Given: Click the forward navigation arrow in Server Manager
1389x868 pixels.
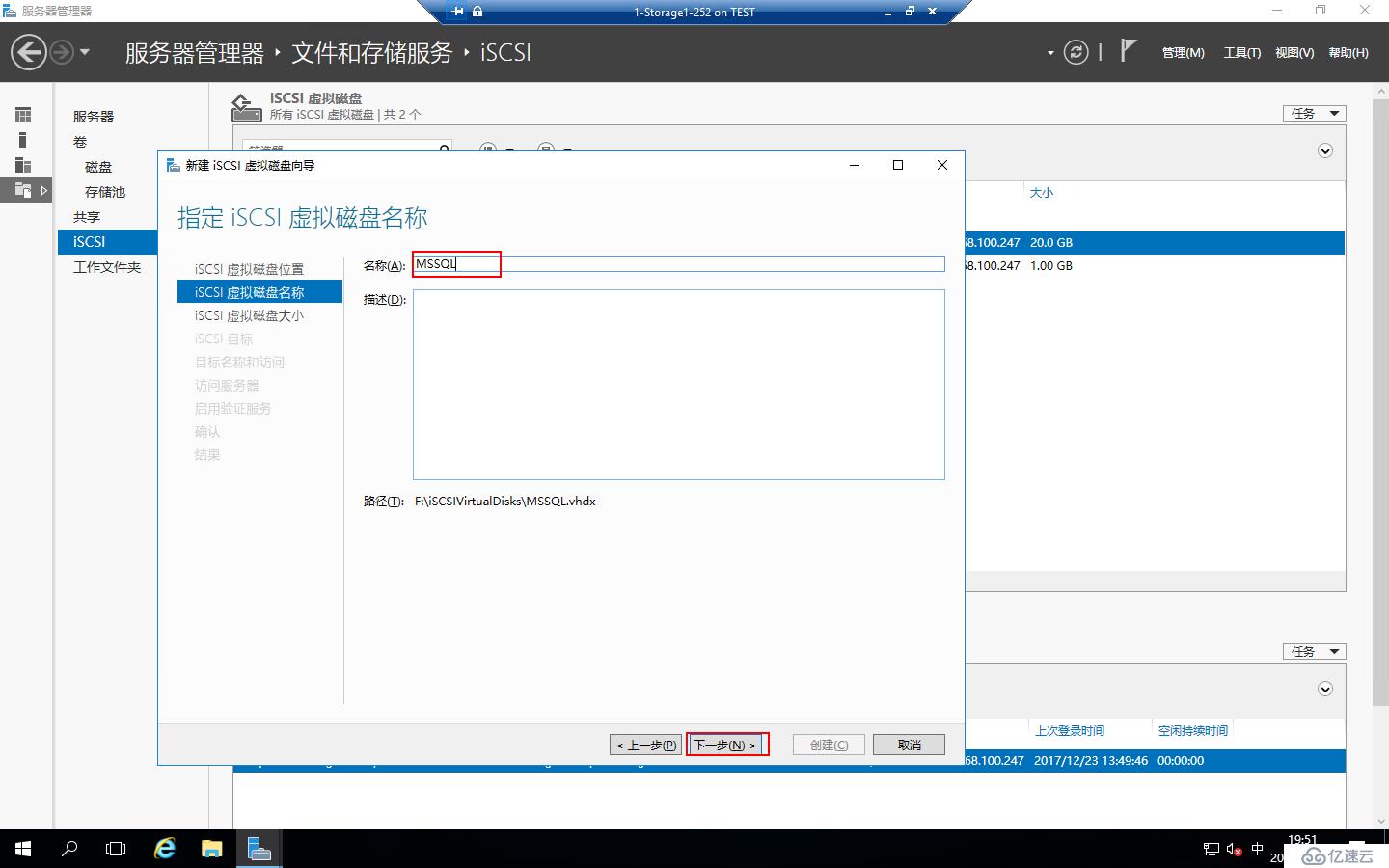Looking at the screenshot, I should (x=61, y=52).
